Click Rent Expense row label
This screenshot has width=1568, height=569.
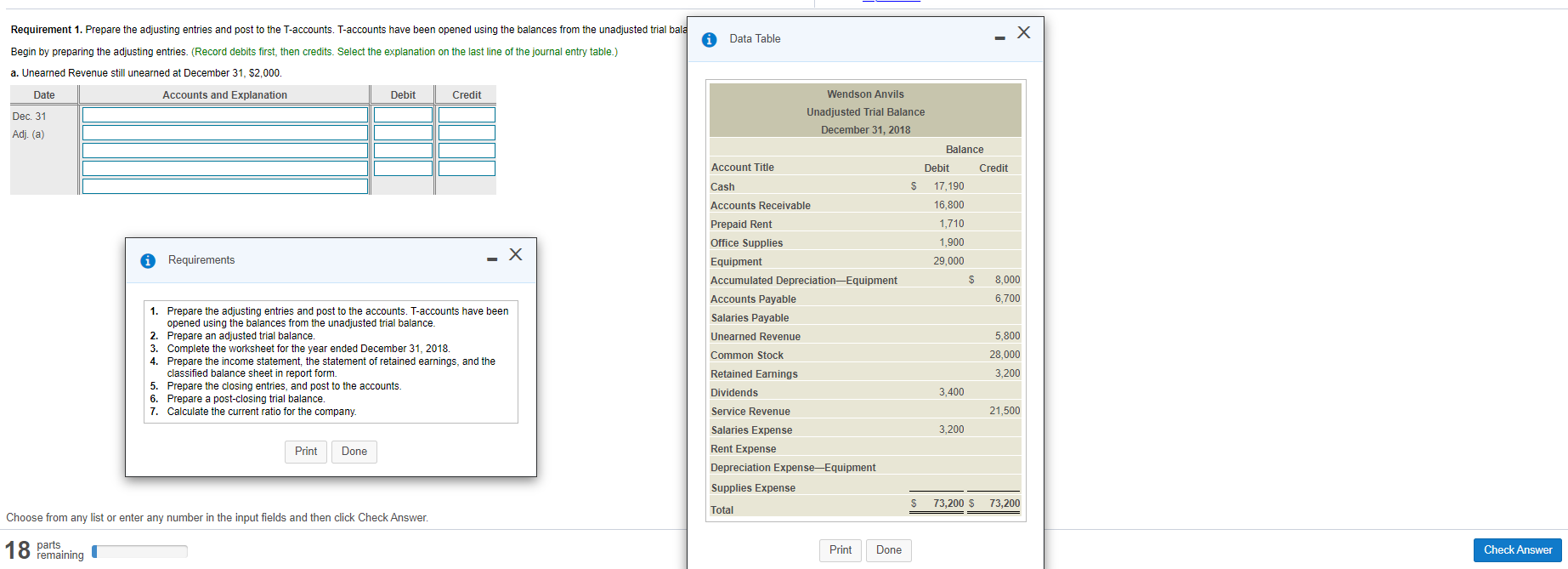[x=744, y=449]
